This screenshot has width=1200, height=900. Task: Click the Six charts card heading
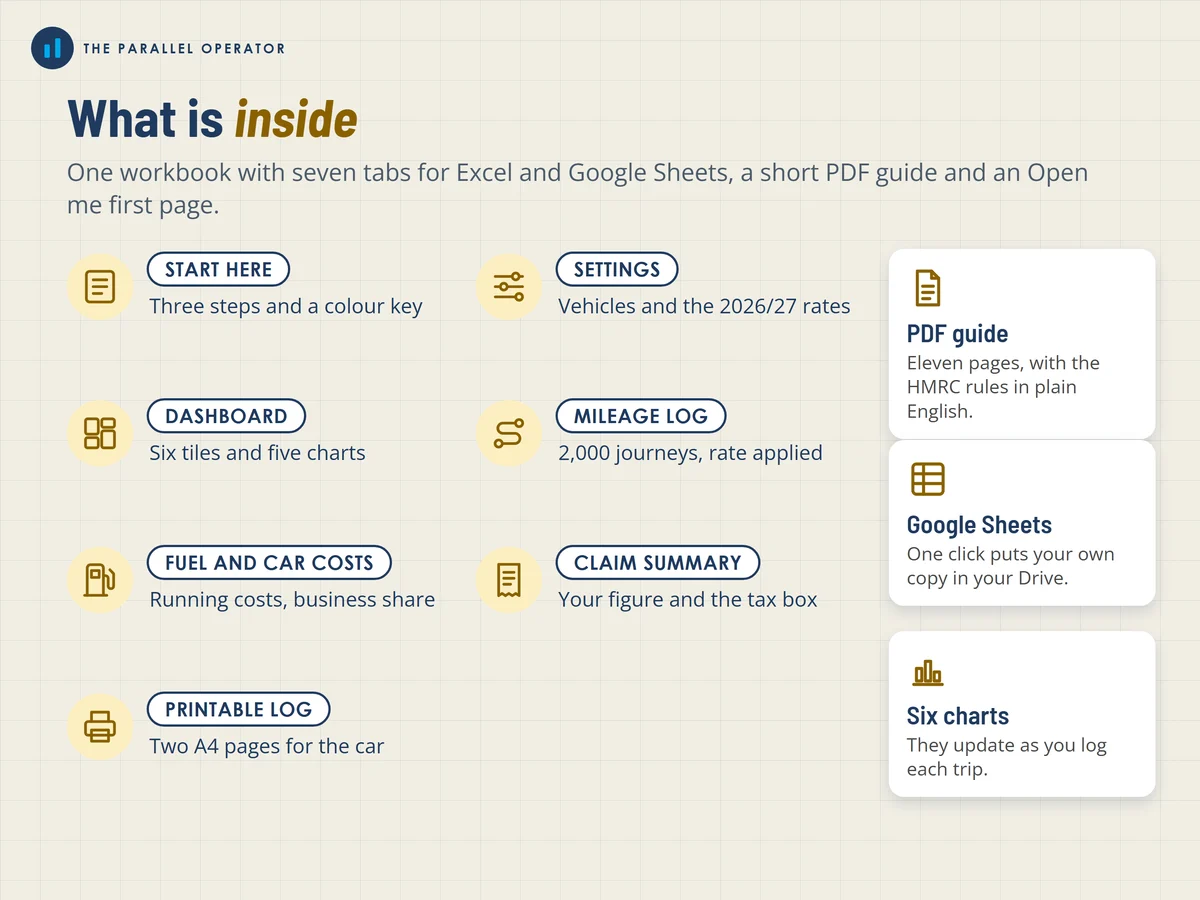coord(957,716)
